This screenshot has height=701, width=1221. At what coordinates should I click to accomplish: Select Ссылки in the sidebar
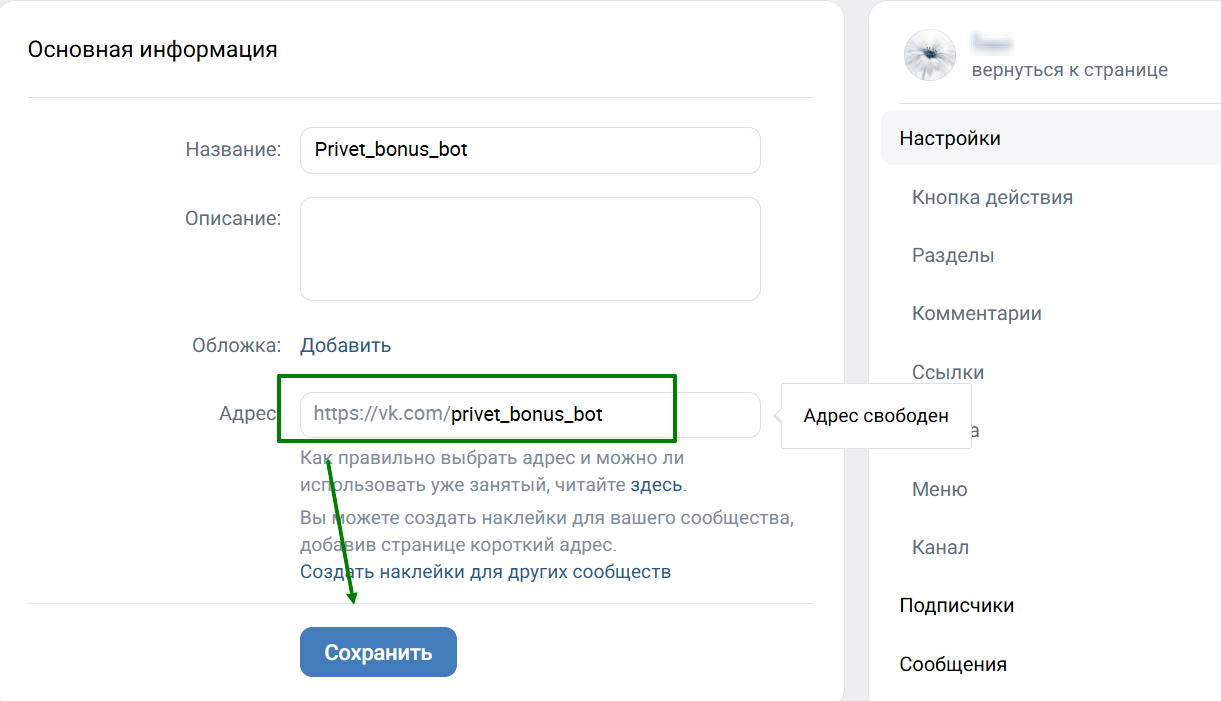(x=948, y=372)
